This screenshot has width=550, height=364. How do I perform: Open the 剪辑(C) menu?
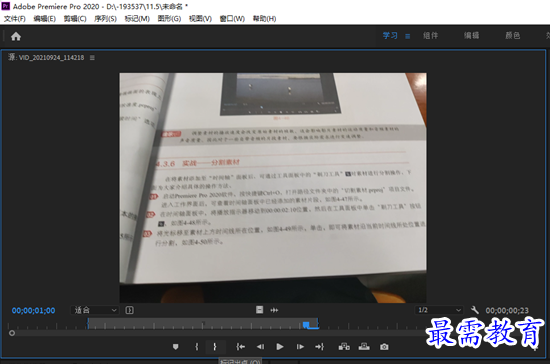coord(75,19)
